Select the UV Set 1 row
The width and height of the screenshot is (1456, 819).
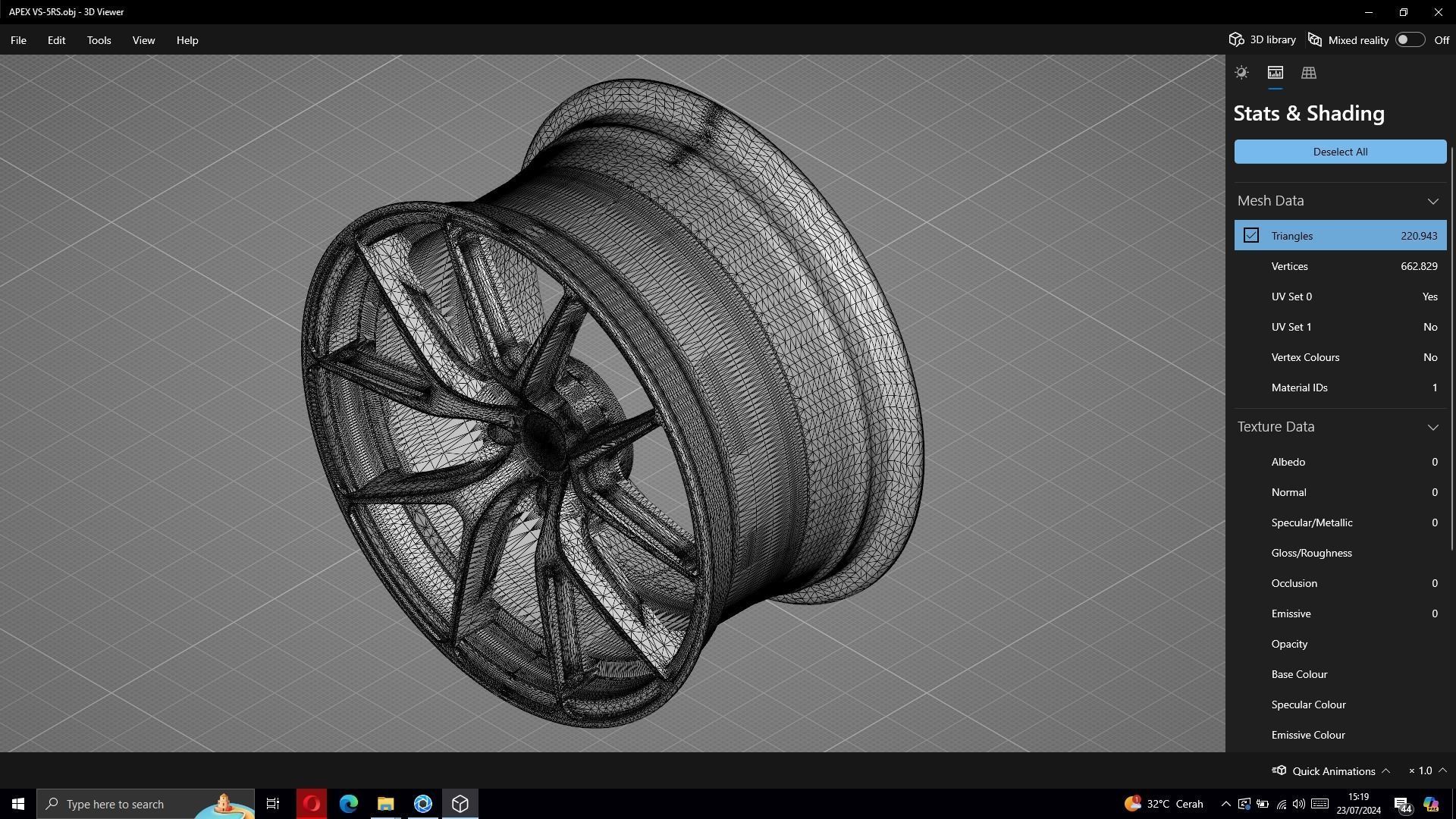pyautogui.click(x=1340, y=327)
